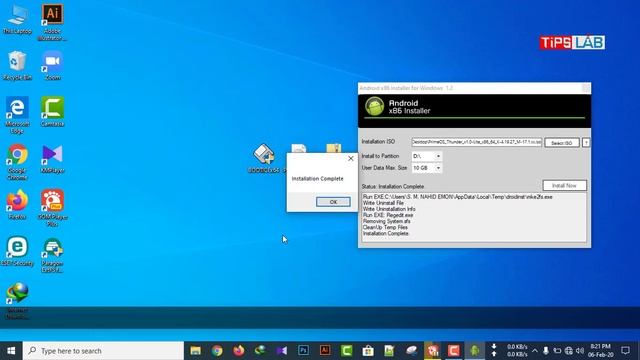640x360 pixels.
Task: Click the network globe tray icon
Action: coord(569,351)
